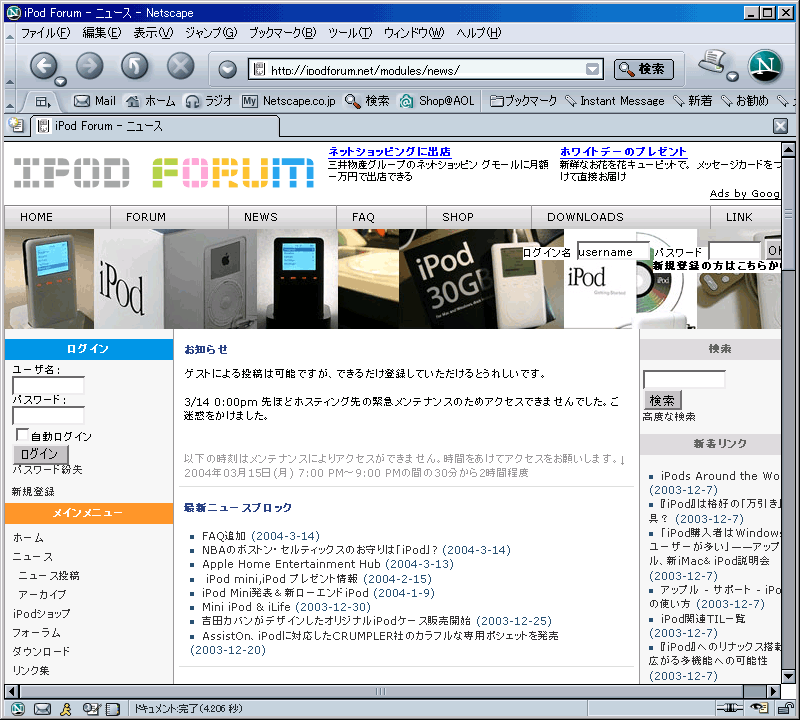
Task: Click the security lock icon in status bar
Action: pos(787,708)
